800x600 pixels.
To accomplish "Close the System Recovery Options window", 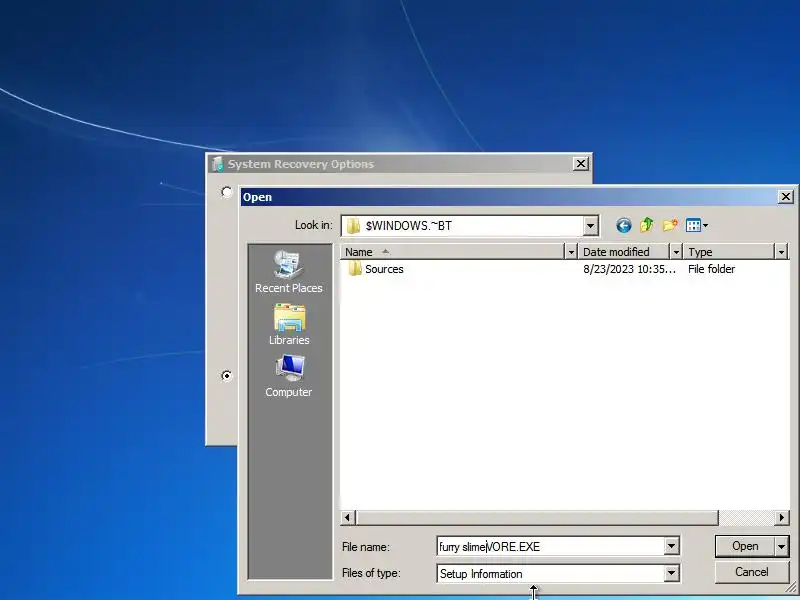I will [x=581, y=164].
